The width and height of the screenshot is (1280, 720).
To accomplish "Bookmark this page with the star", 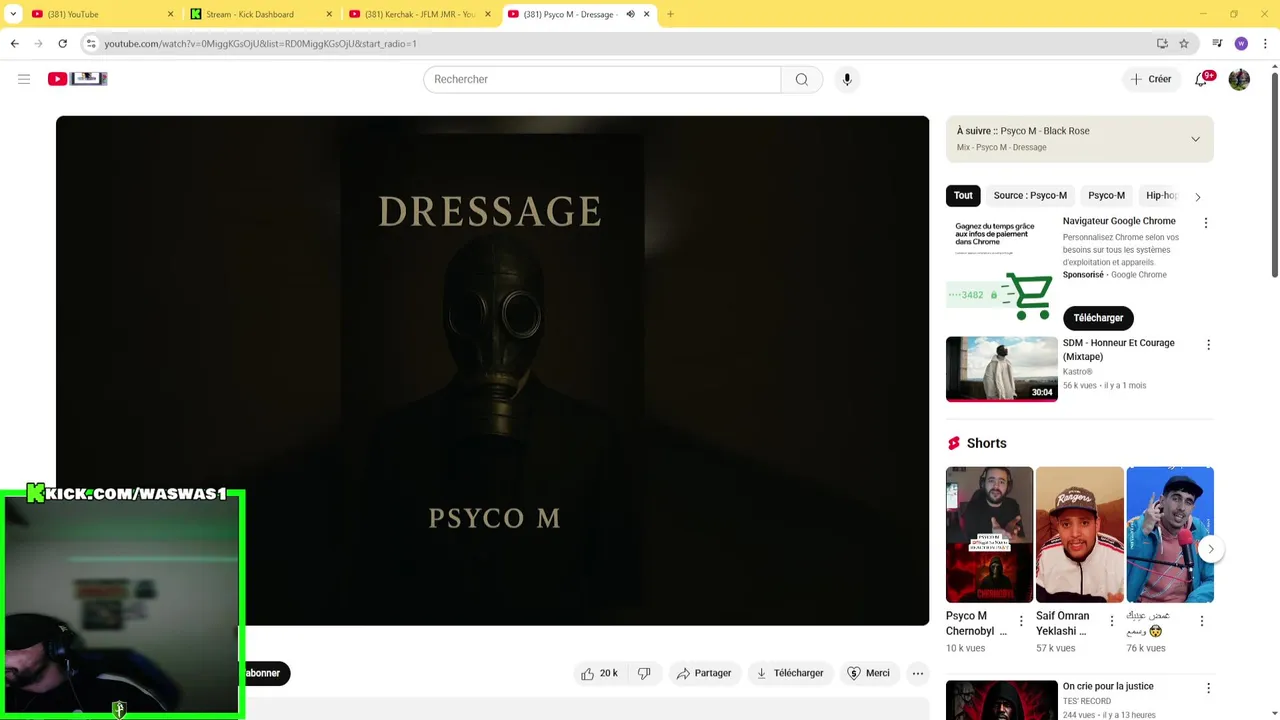I will pyautogui.click(x=1184, y=43).
